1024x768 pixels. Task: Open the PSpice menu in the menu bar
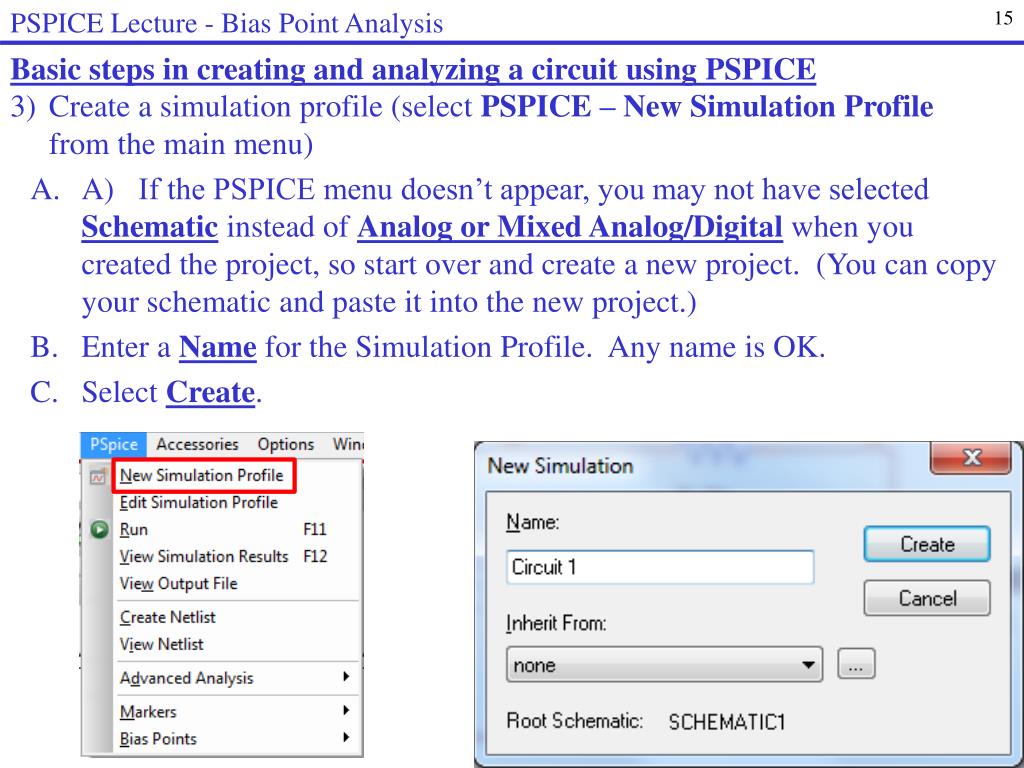point(114,445)
